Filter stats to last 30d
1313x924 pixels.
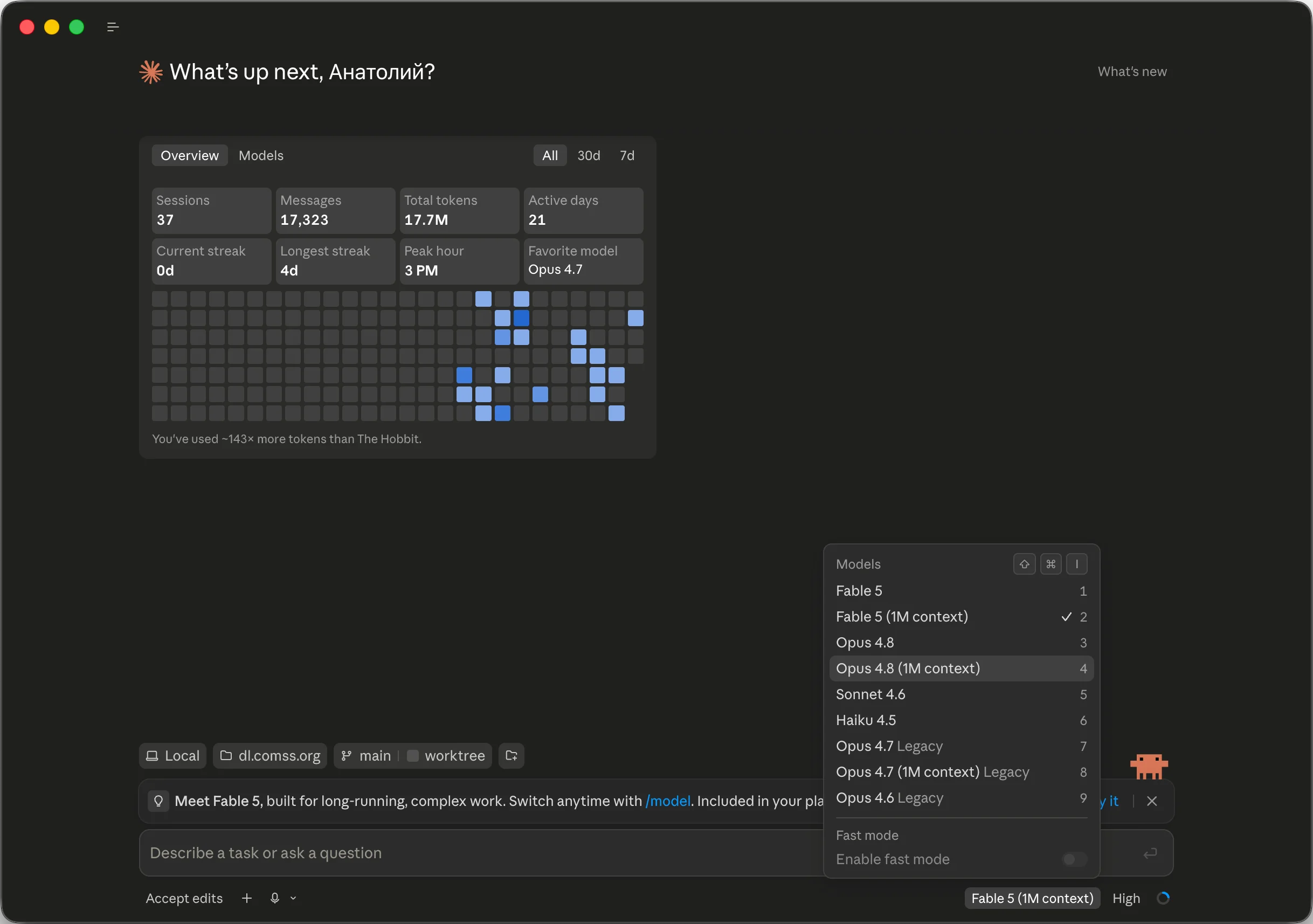tap(589, 156)
